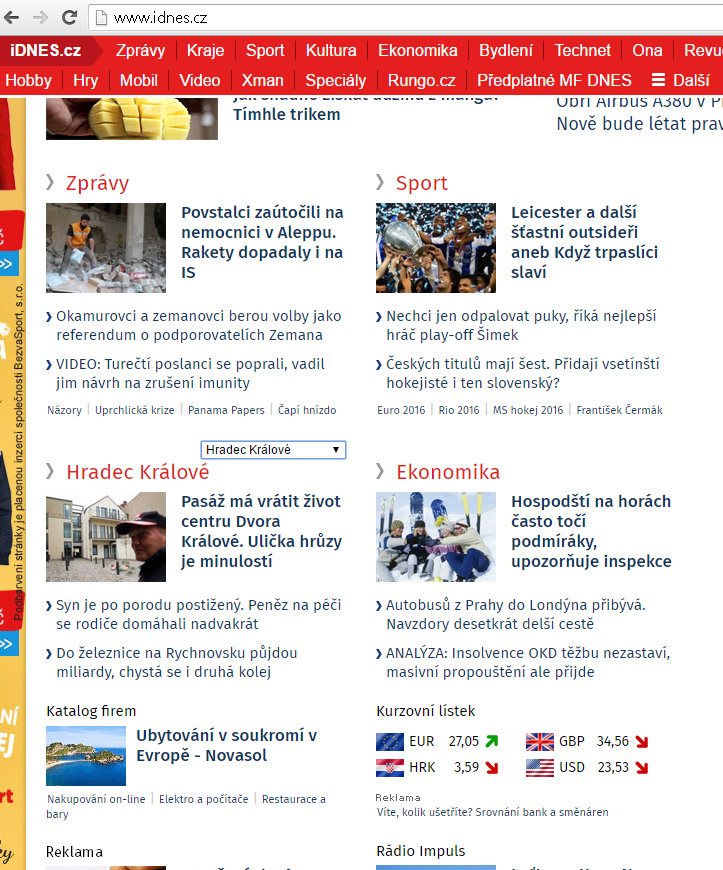This screenshot has height=870, width=723.
Task: Click the Hradec Králové section heading
Action: (x=138, y=472)
